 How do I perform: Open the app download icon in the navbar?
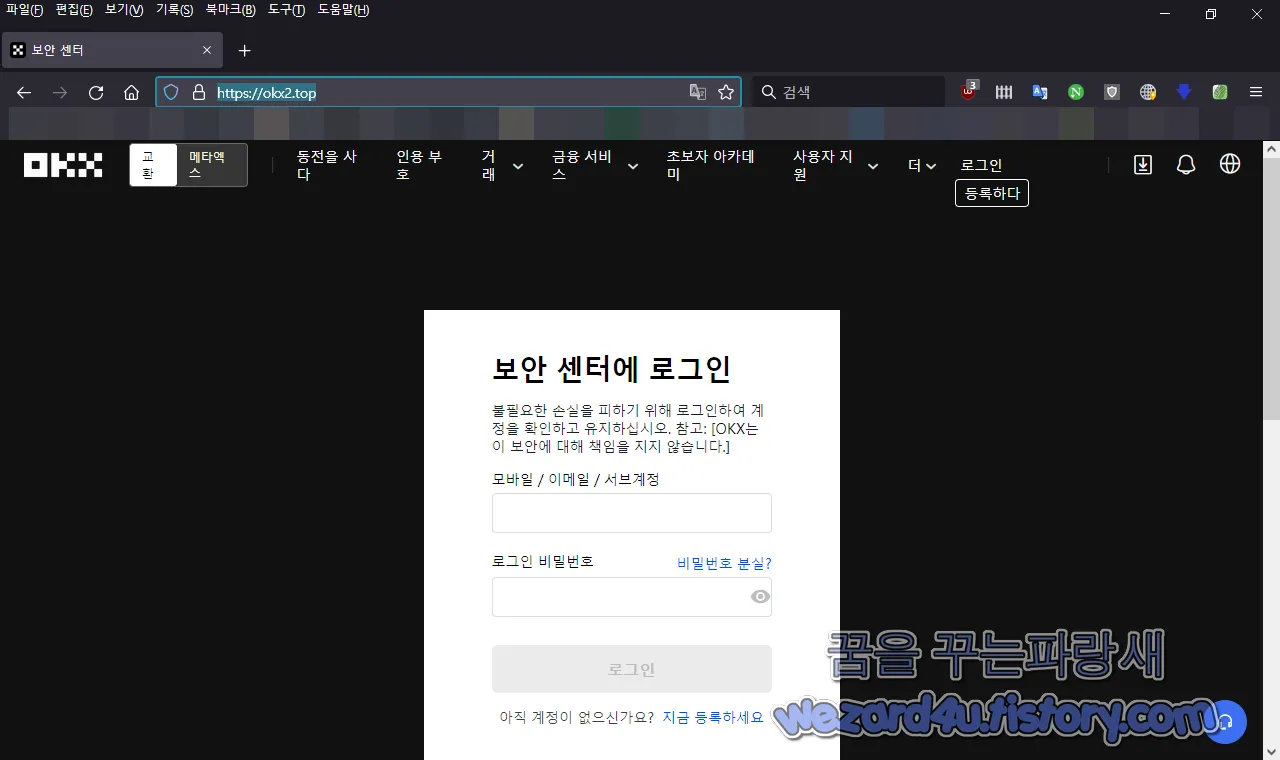[1142, 164]
